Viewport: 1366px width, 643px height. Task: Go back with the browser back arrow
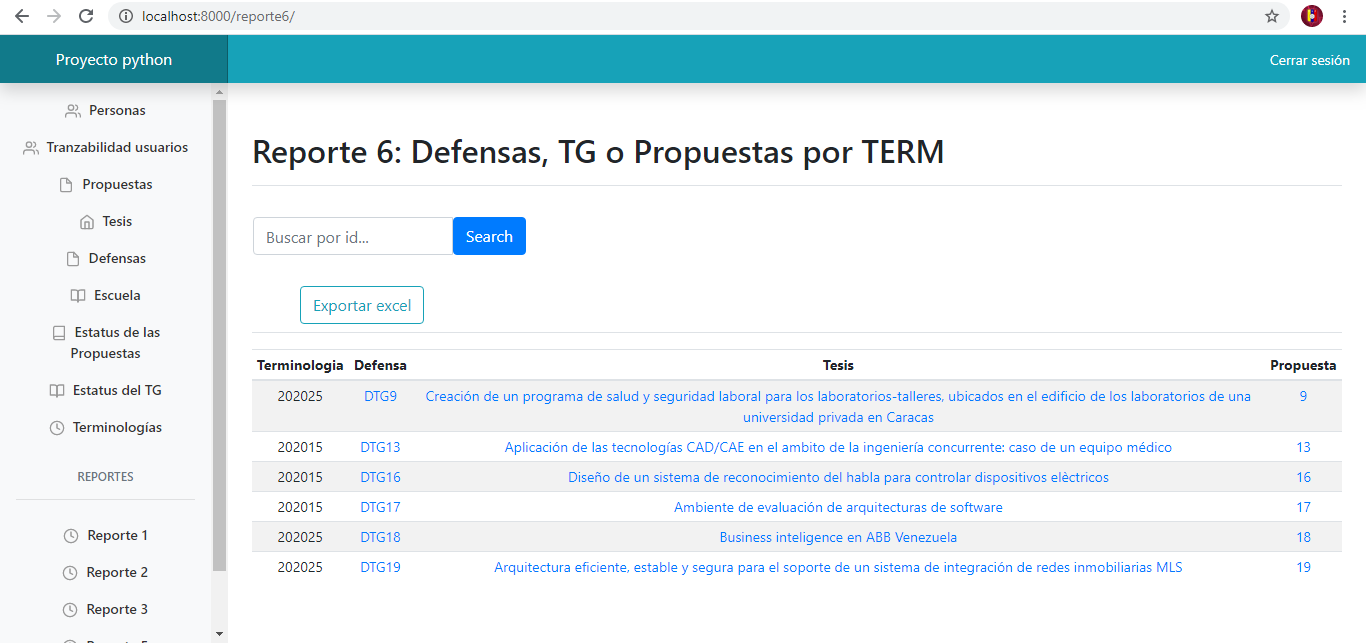point(22,16)
